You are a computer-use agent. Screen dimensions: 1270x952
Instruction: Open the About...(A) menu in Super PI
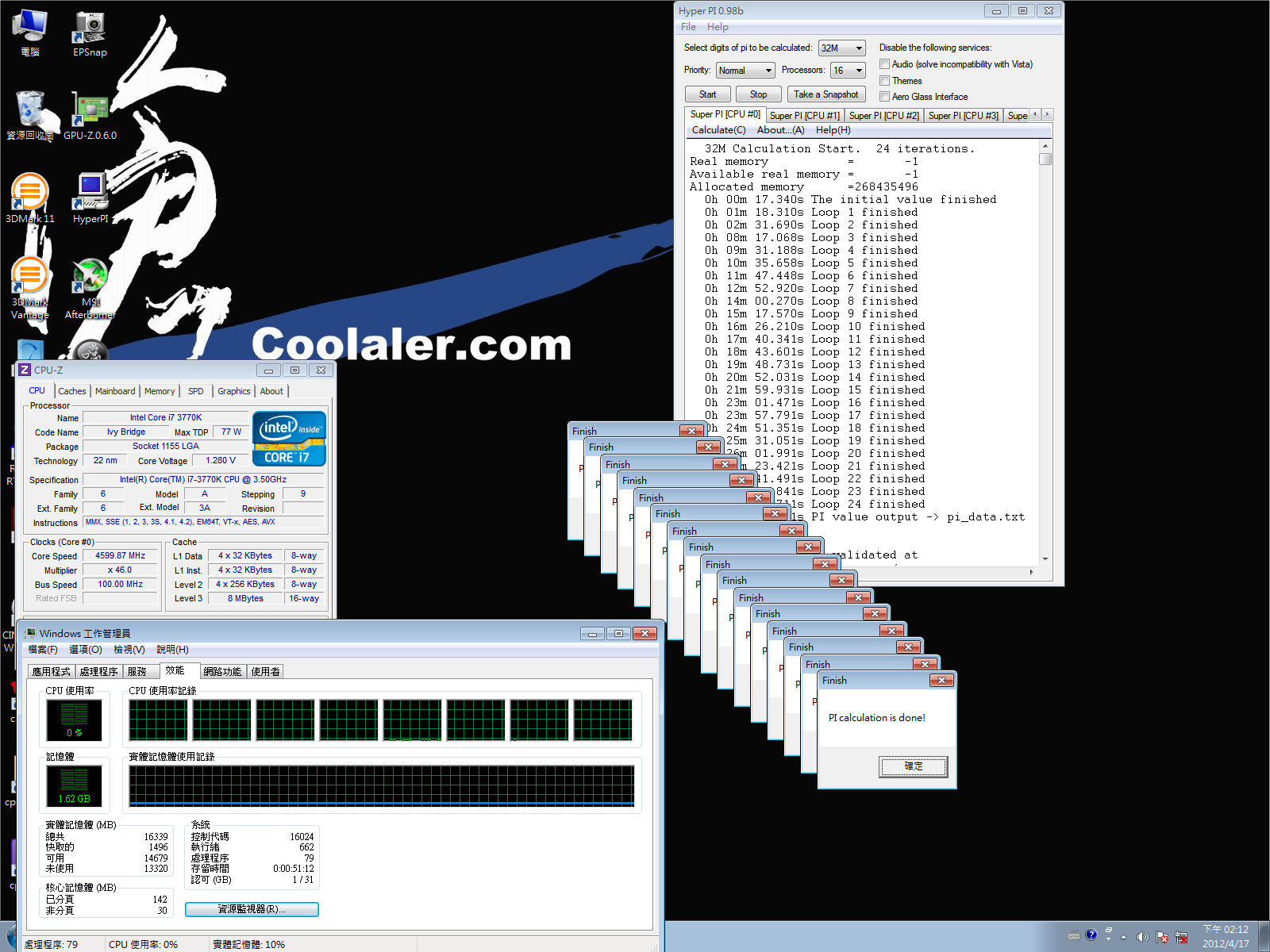tap(780, 129)
